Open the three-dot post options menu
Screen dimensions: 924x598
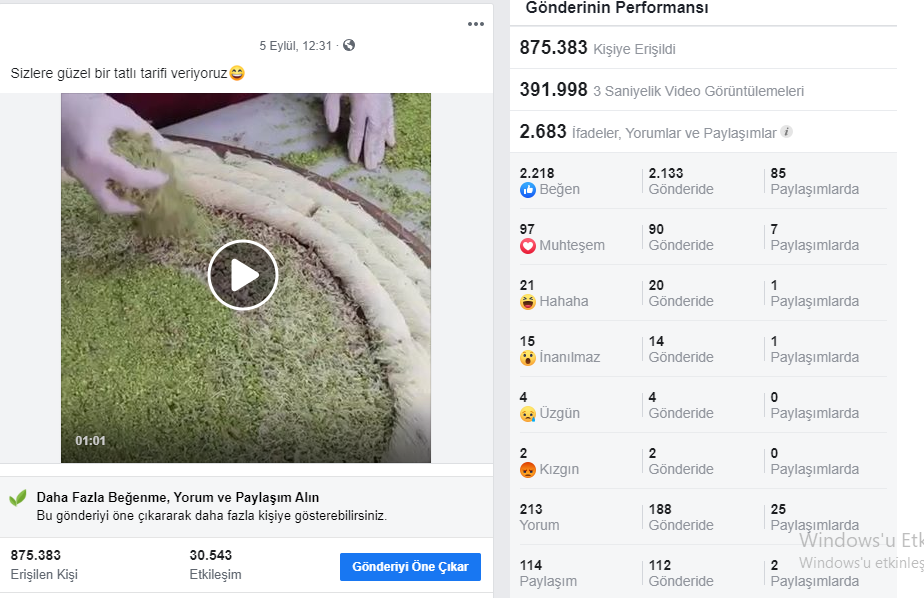pos(476,24)
